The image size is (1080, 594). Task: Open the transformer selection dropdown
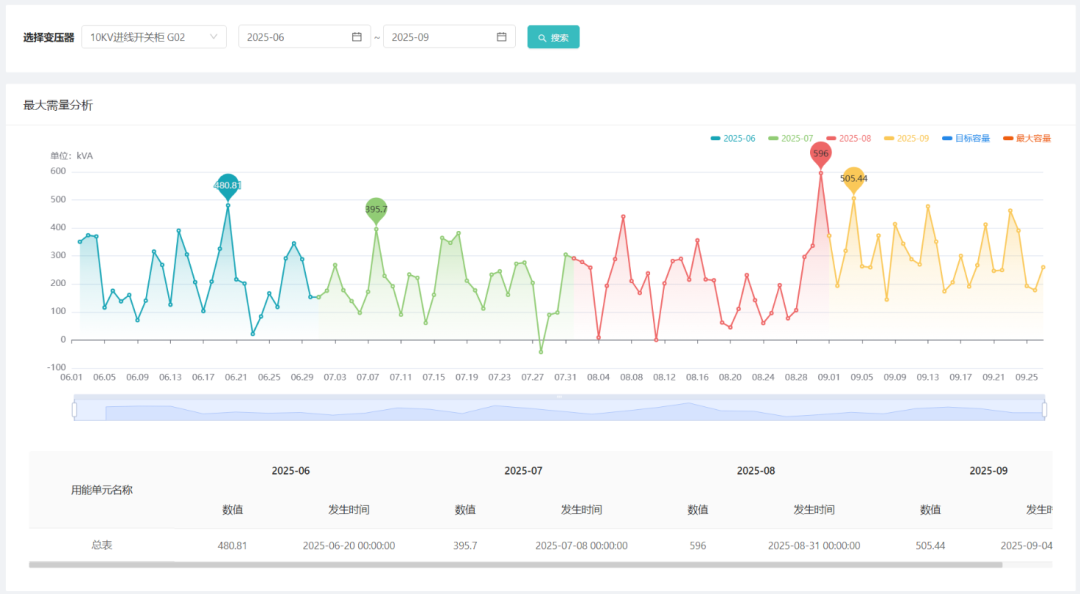tap(154, 37)
